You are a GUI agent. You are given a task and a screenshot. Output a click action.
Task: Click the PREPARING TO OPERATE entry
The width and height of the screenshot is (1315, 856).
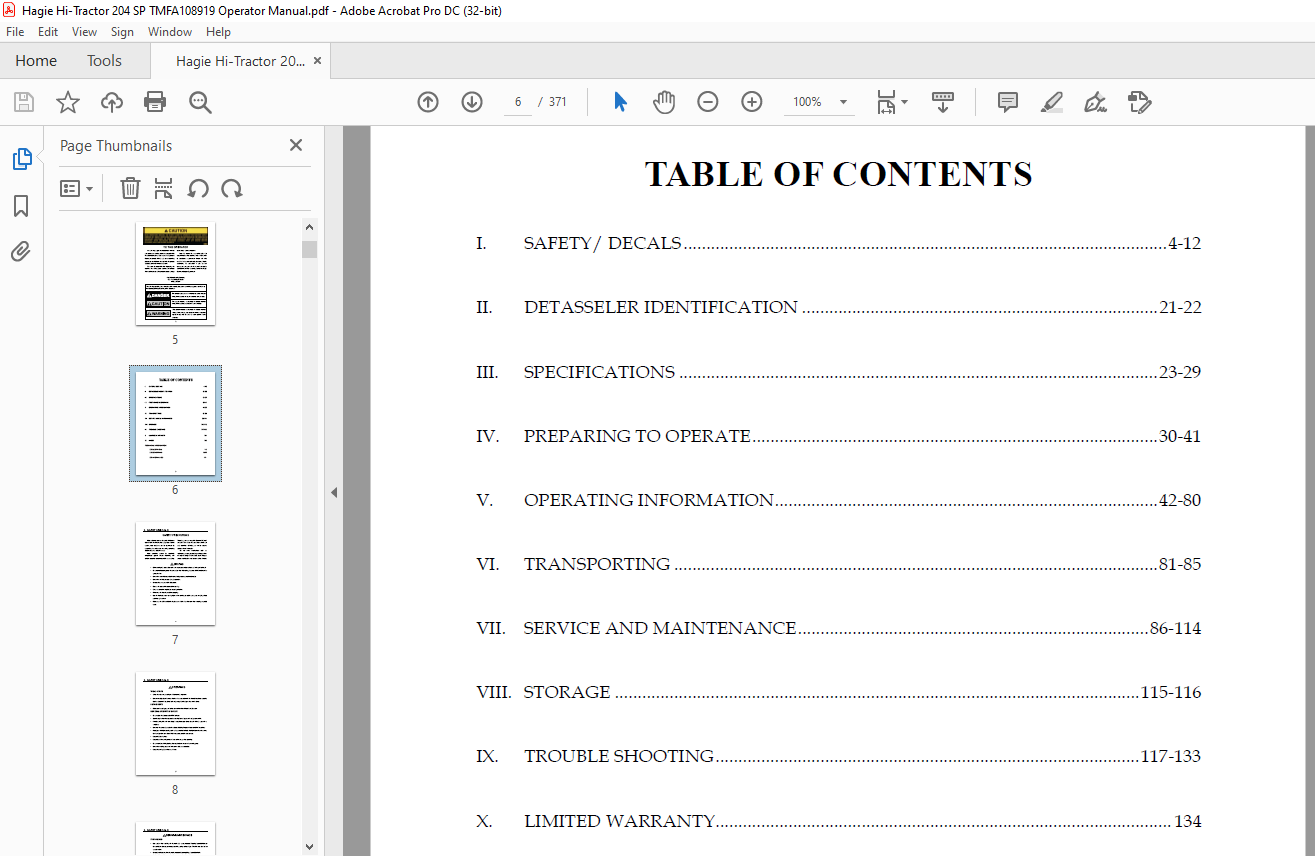[x=838, y=436]
